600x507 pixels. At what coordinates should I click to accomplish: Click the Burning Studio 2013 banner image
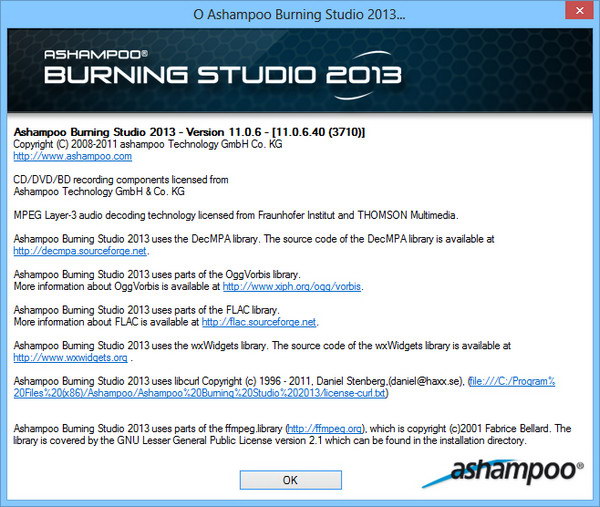[300, 70]
